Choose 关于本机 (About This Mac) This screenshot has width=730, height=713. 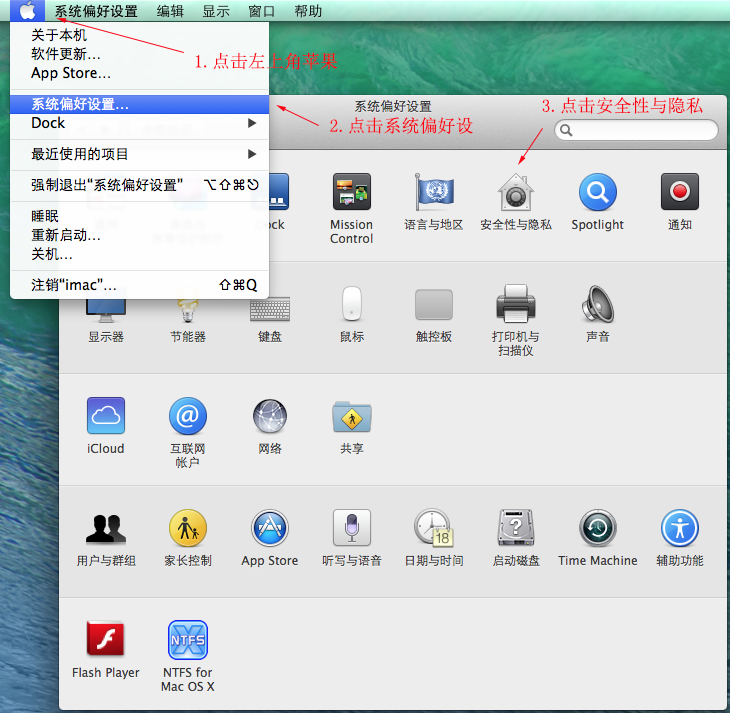139,35
